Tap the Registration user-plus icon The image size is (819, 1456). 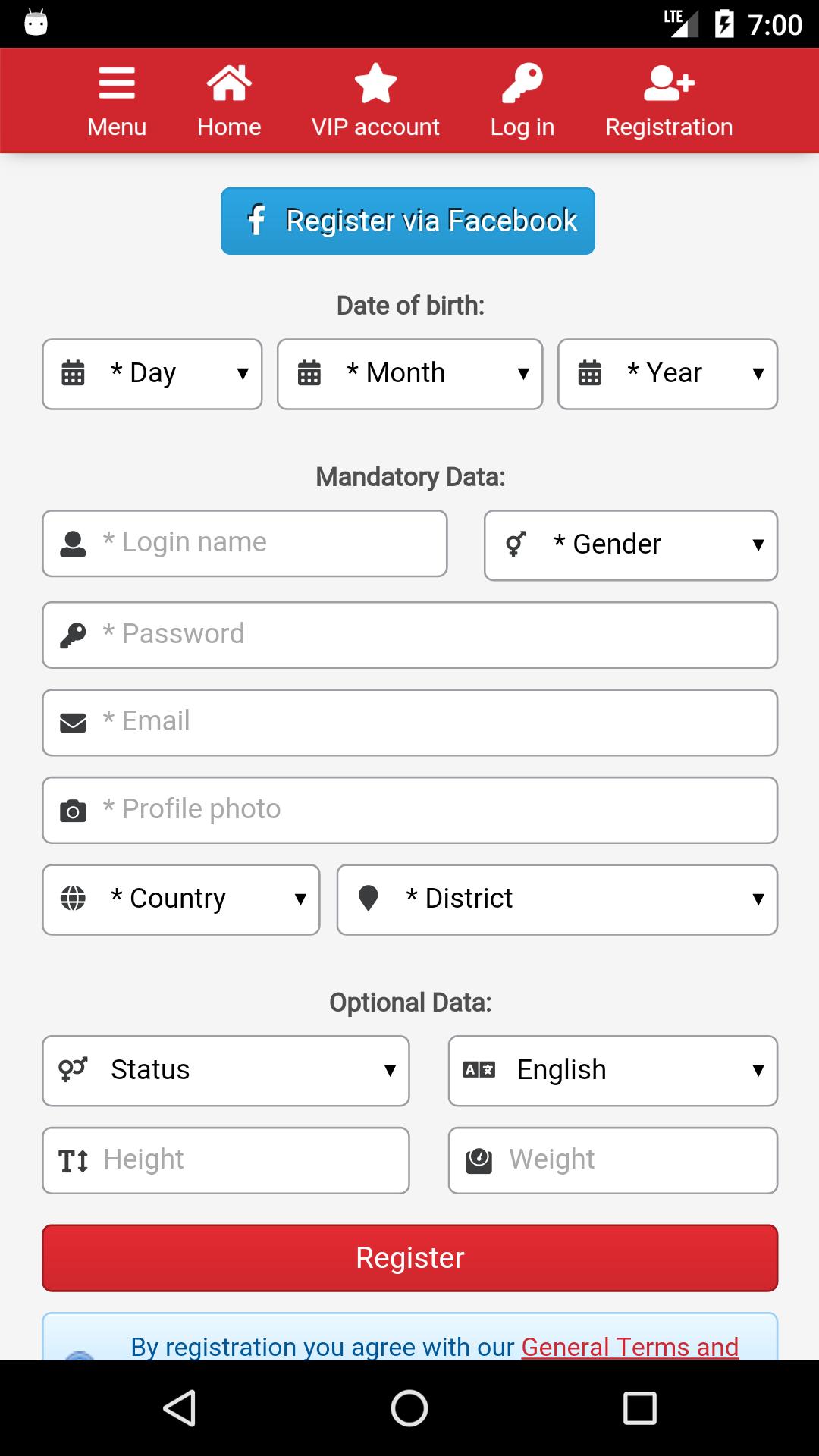[669, 83]
